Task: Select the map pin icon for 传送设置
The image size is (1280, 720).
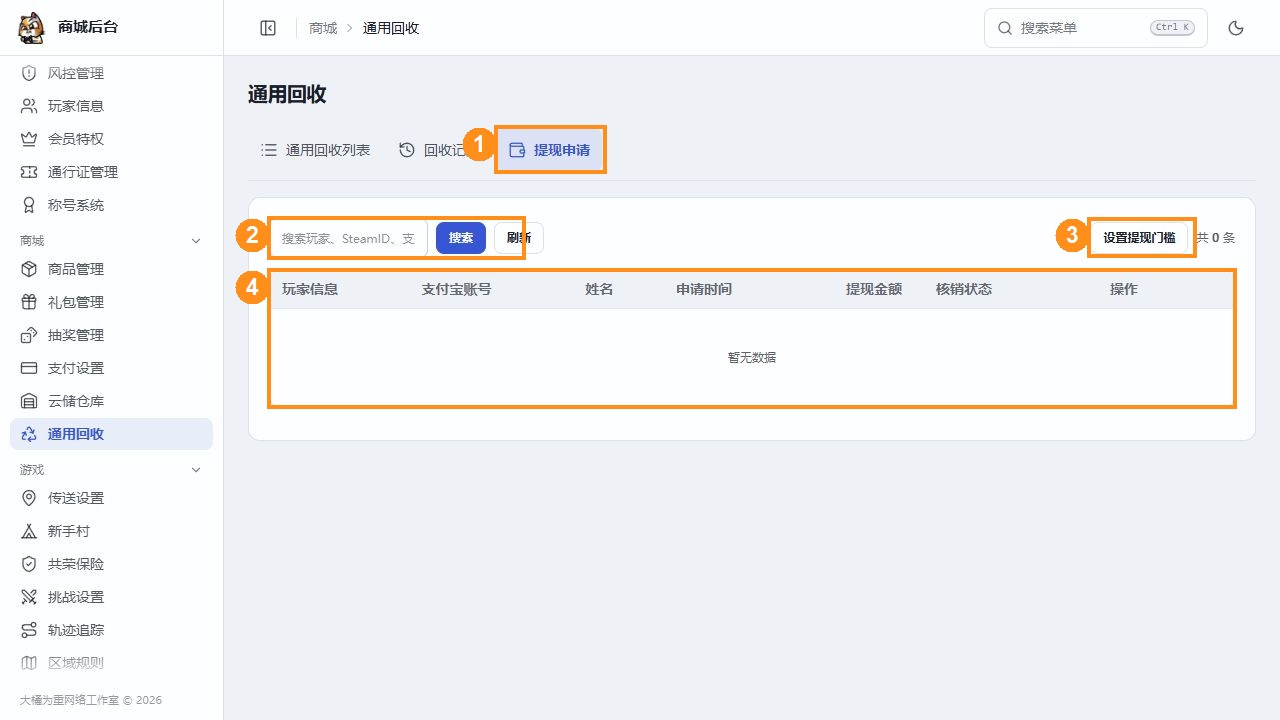Action: tap(29, 498)
